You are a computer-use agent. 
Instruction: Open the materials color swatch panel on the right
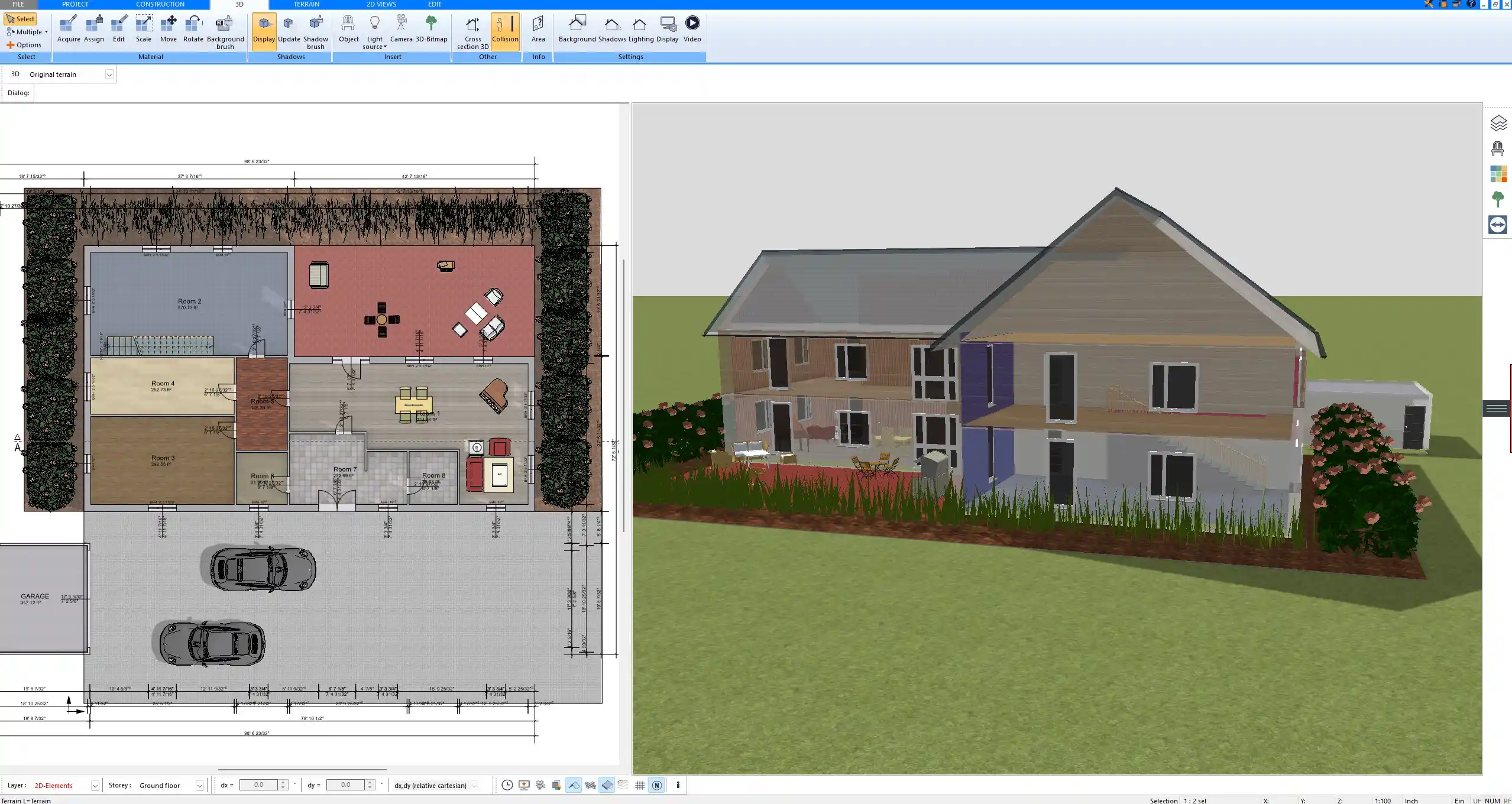(x=1498, y=174)
